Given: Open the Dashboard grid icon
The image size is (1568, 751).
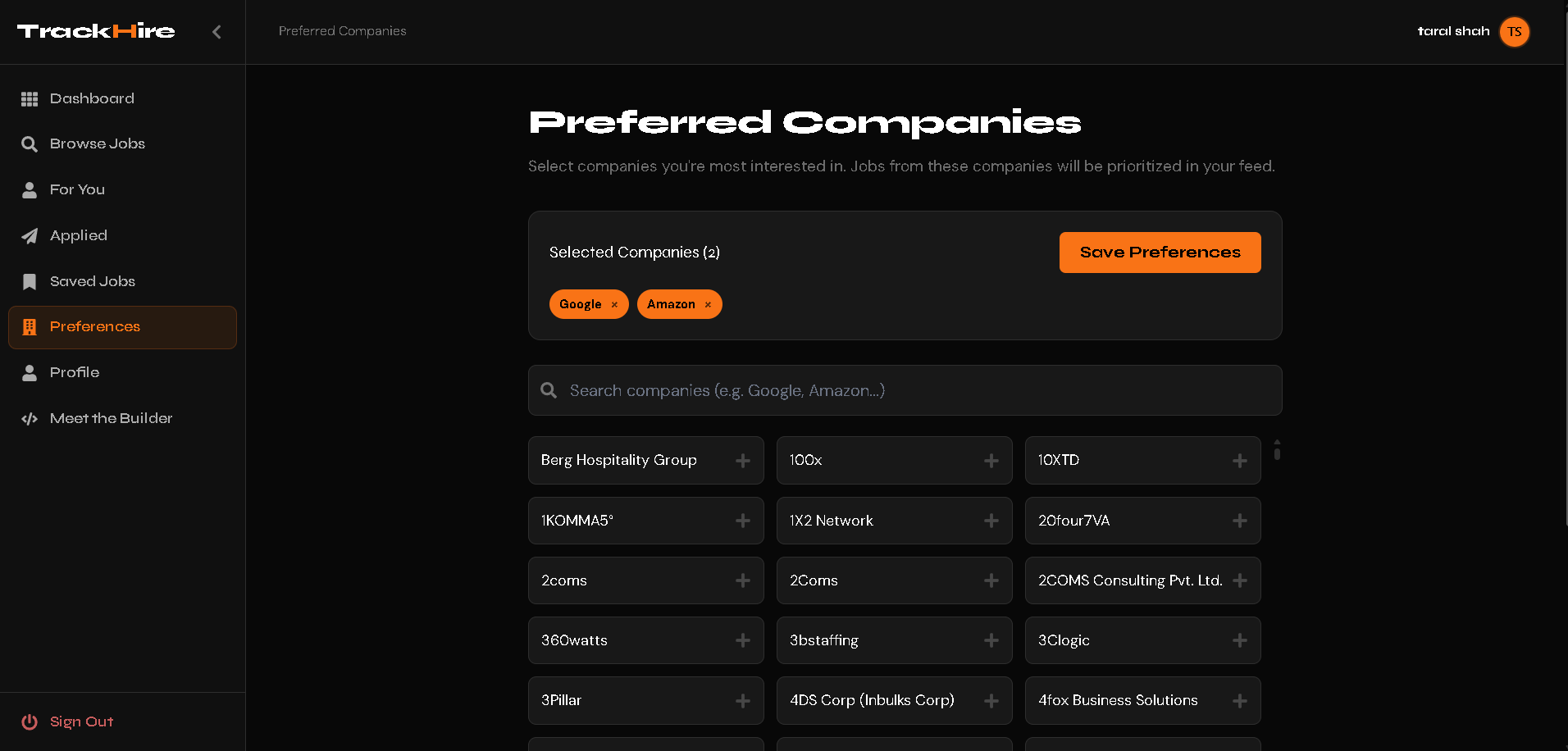Looking at the screenshot, I should click(30, 98).
